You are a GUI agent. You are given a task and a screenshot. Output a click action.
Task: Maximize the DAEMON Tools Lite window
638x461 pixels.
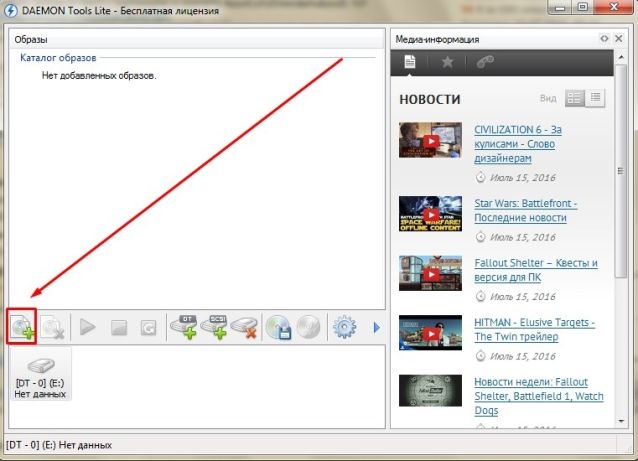pyautogui.click(x=583, y=7)
